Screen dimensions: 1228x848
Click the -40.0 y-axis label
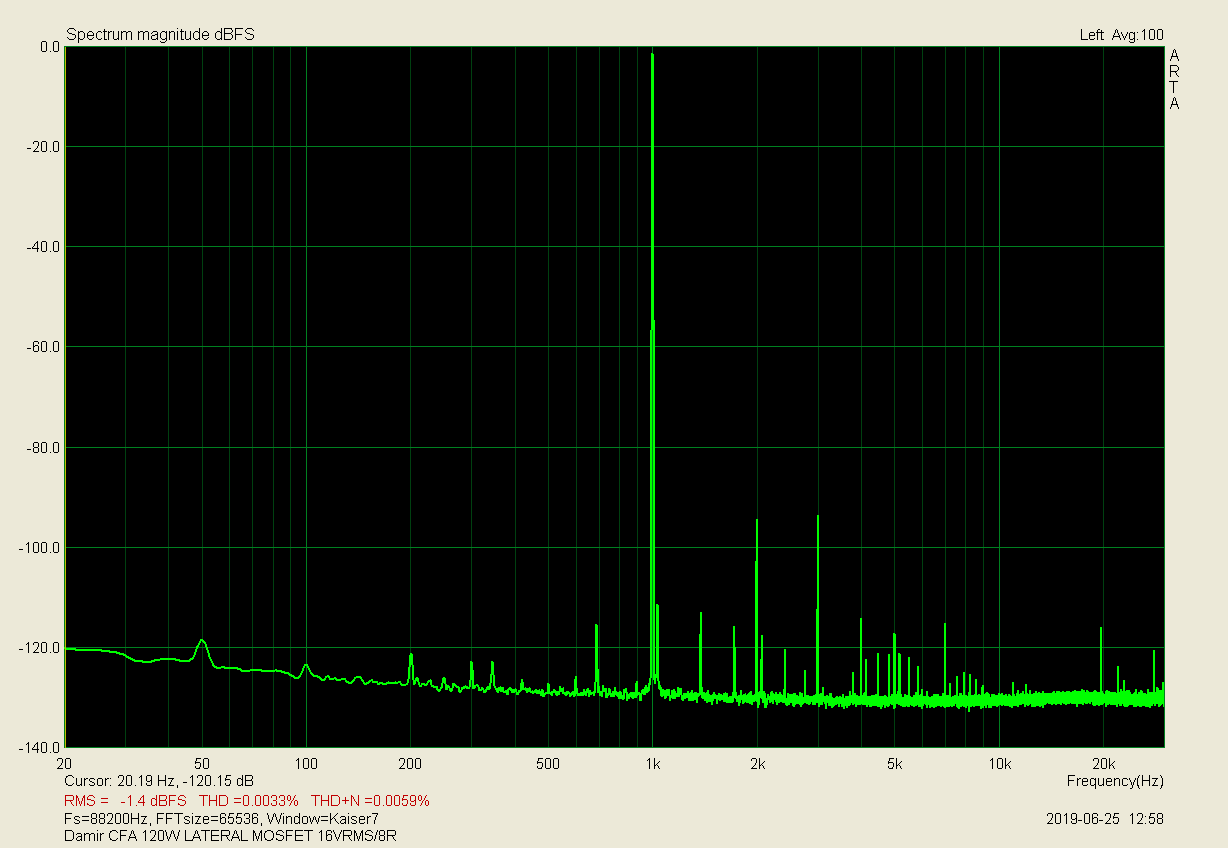pos(45,247)
